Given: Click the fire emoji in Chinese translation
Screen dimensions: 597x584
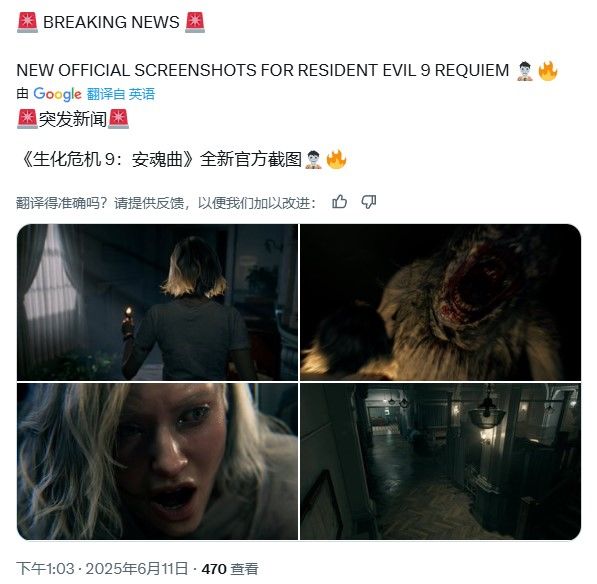Looking at the screenshot, I should (337, 159).
